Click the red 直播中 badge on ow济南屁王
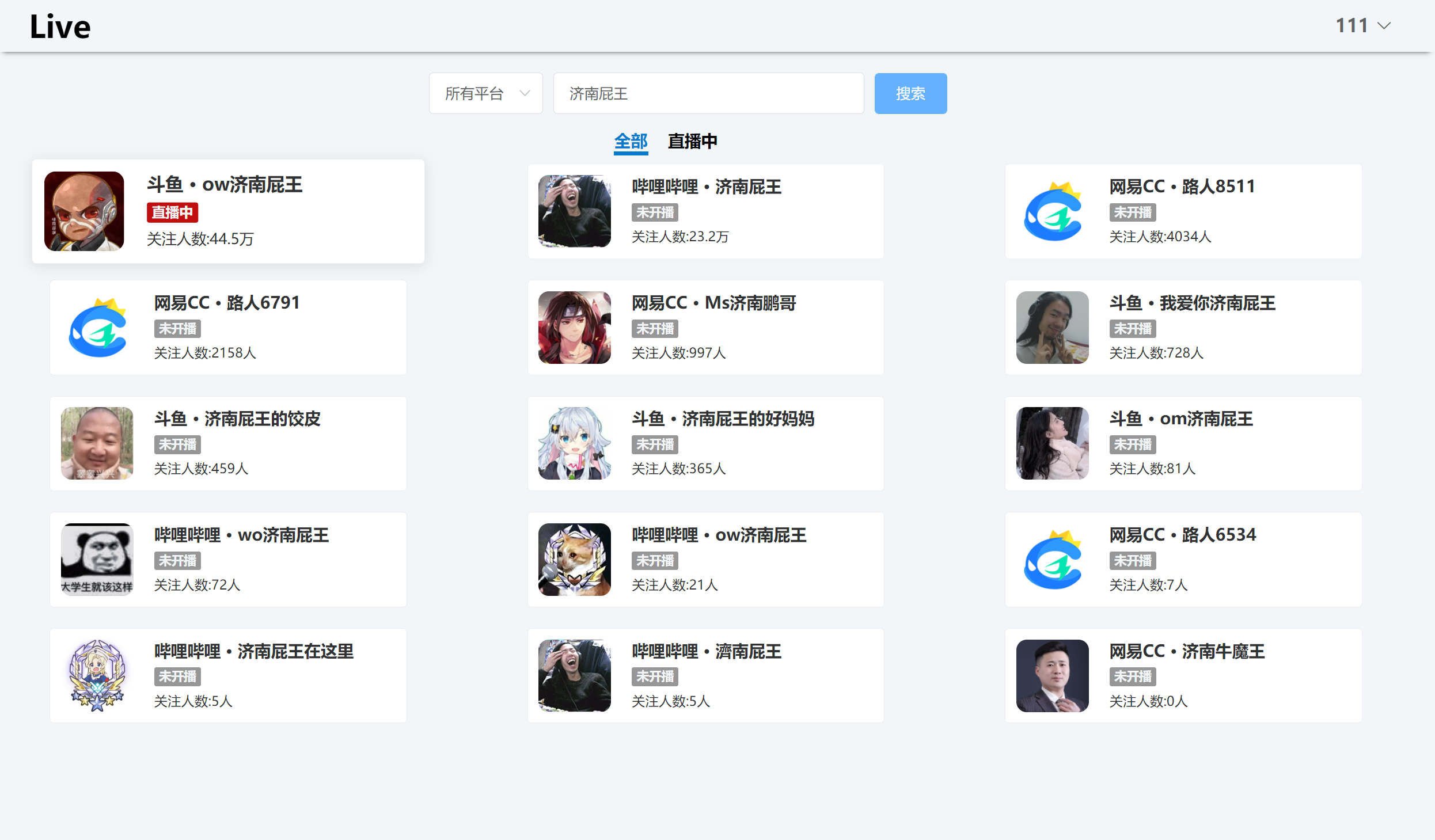The width and height of the screenshot is (1435, 840). point(172,212)
